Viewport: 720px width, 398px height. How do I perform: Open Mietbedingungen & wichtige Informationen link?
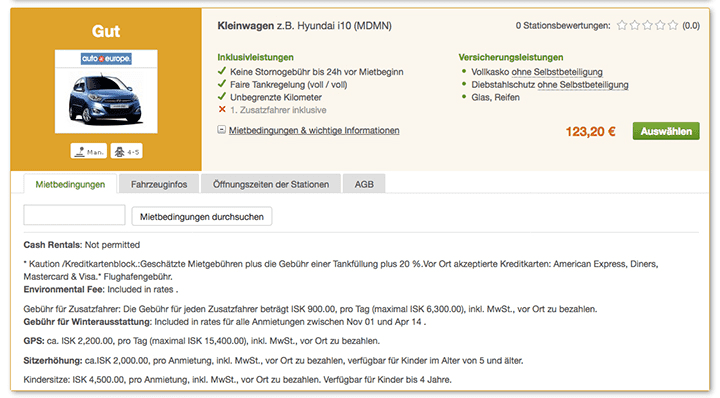pyautogui.click(x=314, y=130)
